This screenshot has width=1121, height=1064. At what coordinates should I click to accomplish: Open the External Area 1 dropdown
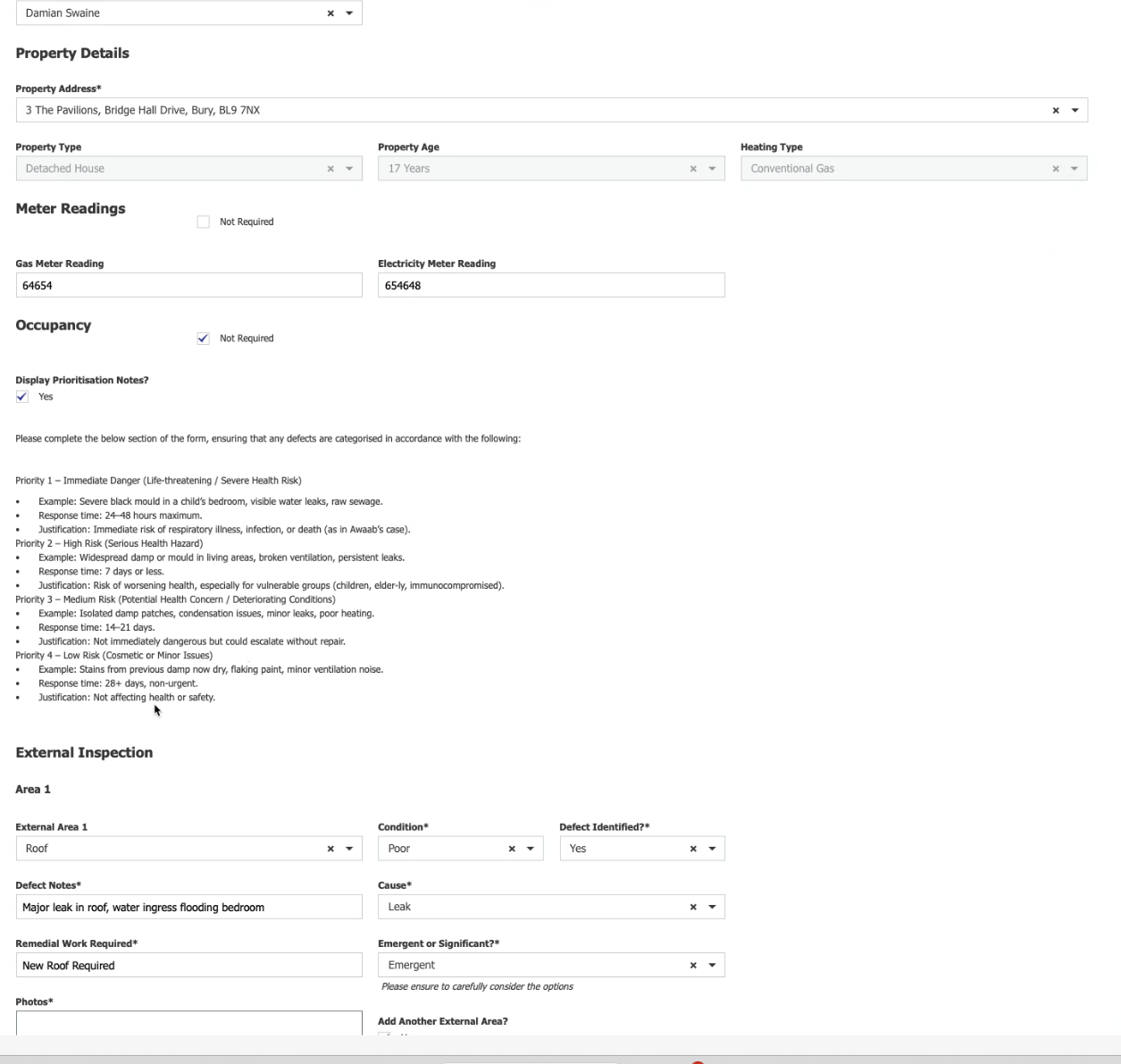coord(348,848)
